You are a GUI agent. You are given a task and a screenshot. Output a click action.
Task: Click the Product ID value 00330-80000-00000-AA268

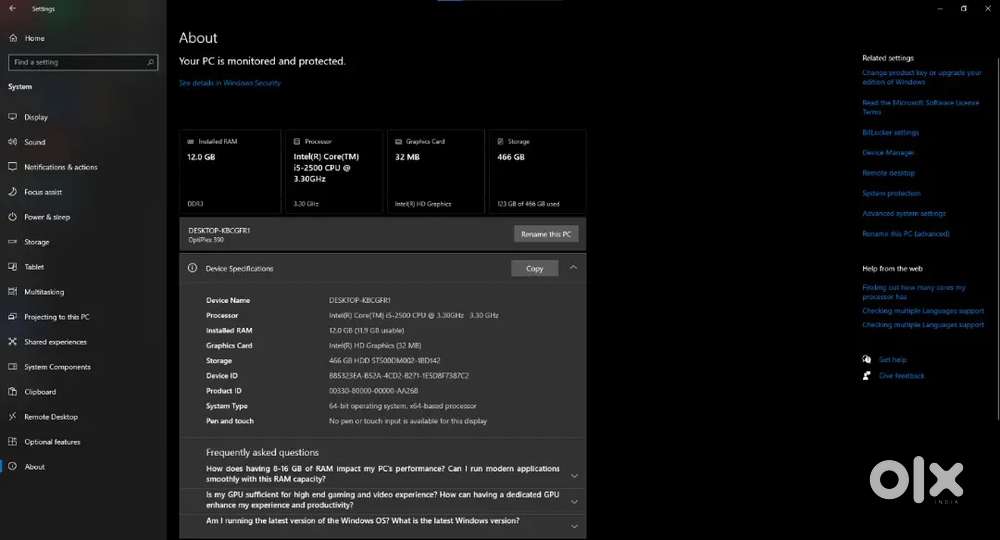[374, 391]
